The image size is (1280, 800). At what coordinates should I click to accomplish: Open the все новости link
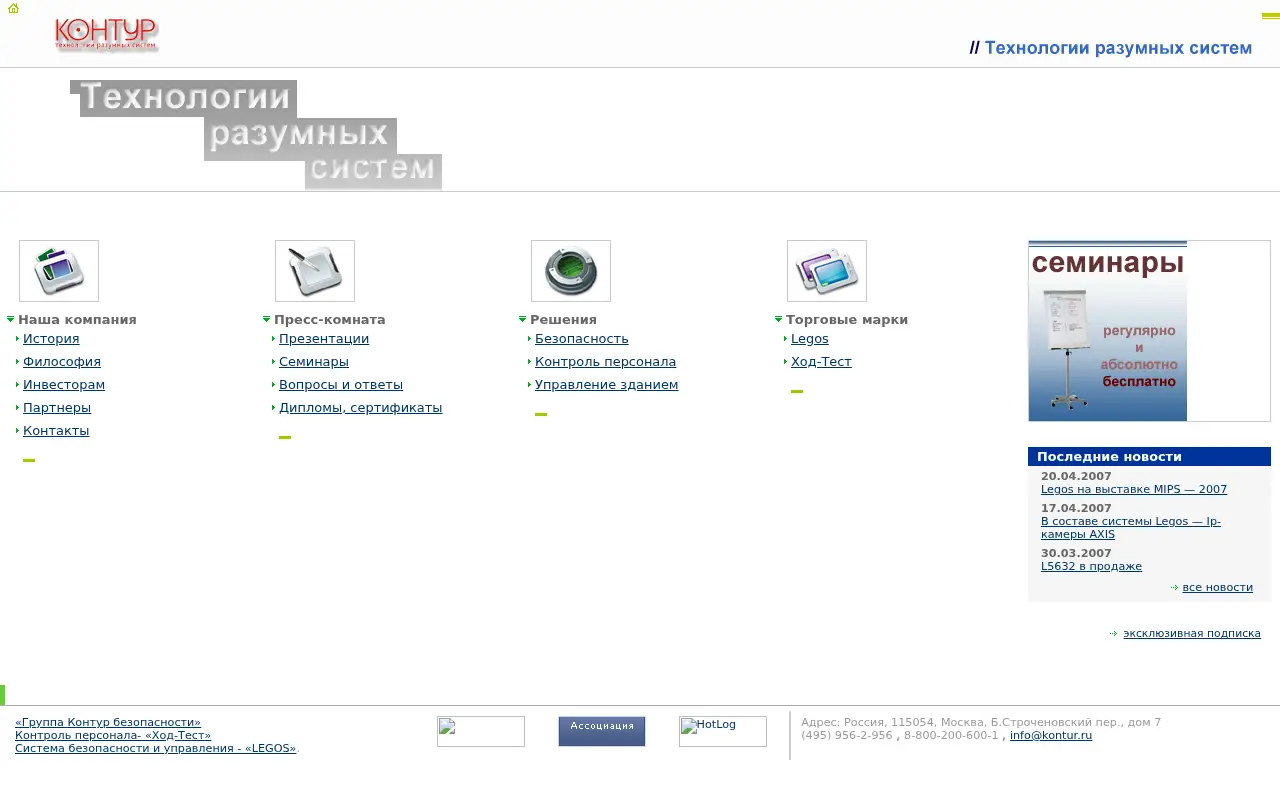1218,588
